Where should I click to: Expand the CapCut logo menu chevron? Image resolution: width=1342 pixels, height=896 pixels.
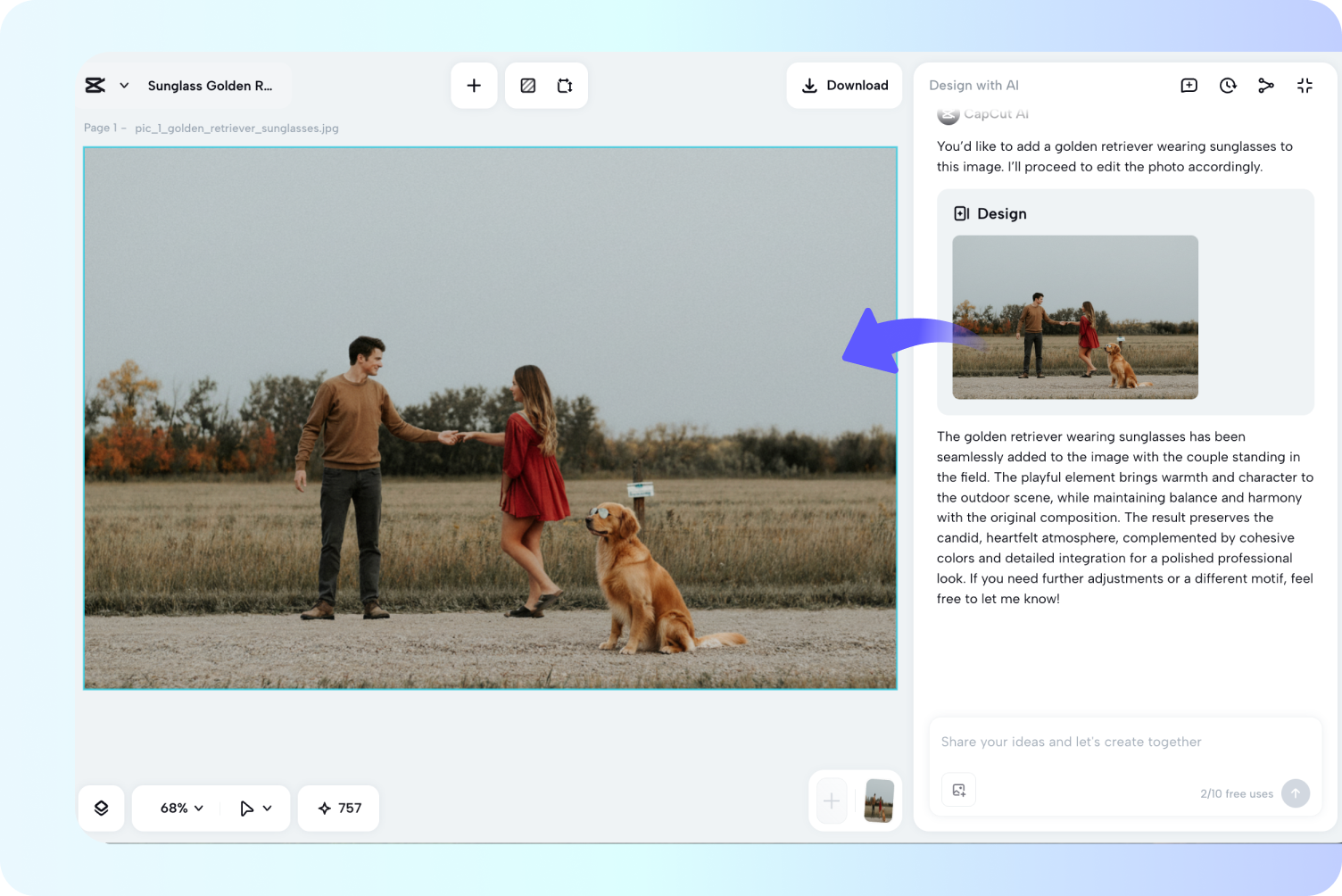(x=124, y=86)
